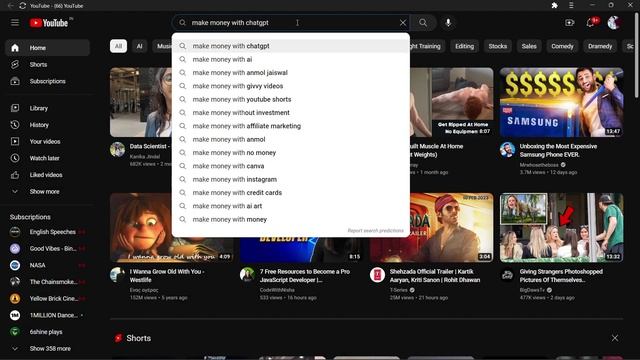Viewport: 640px width, 360px height.
Task: Open Watch later playlist
Action: 48,158
